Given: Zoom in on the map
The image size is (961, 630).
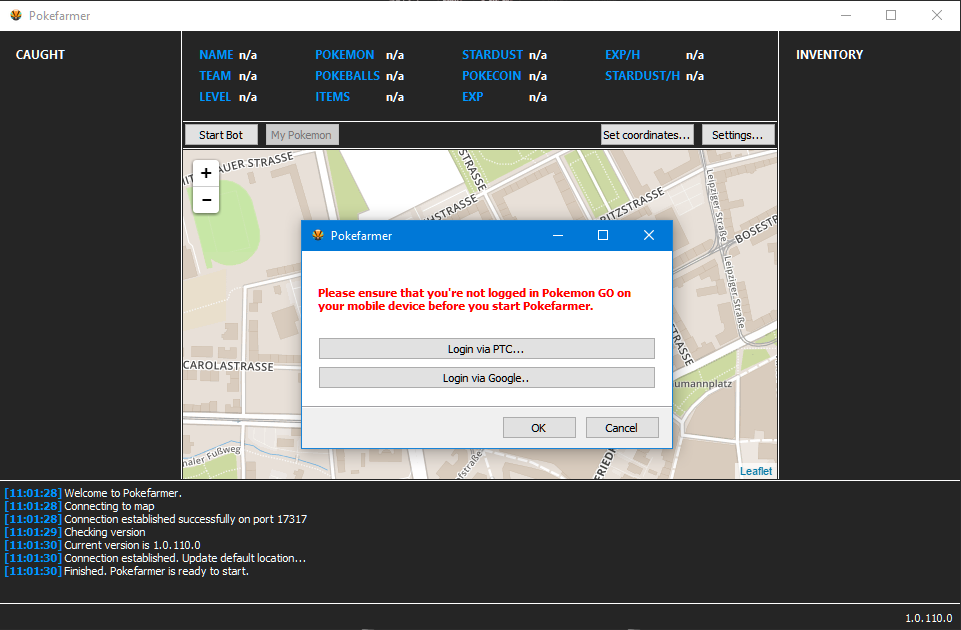Looking at the screenshot, I should point(206,173).
